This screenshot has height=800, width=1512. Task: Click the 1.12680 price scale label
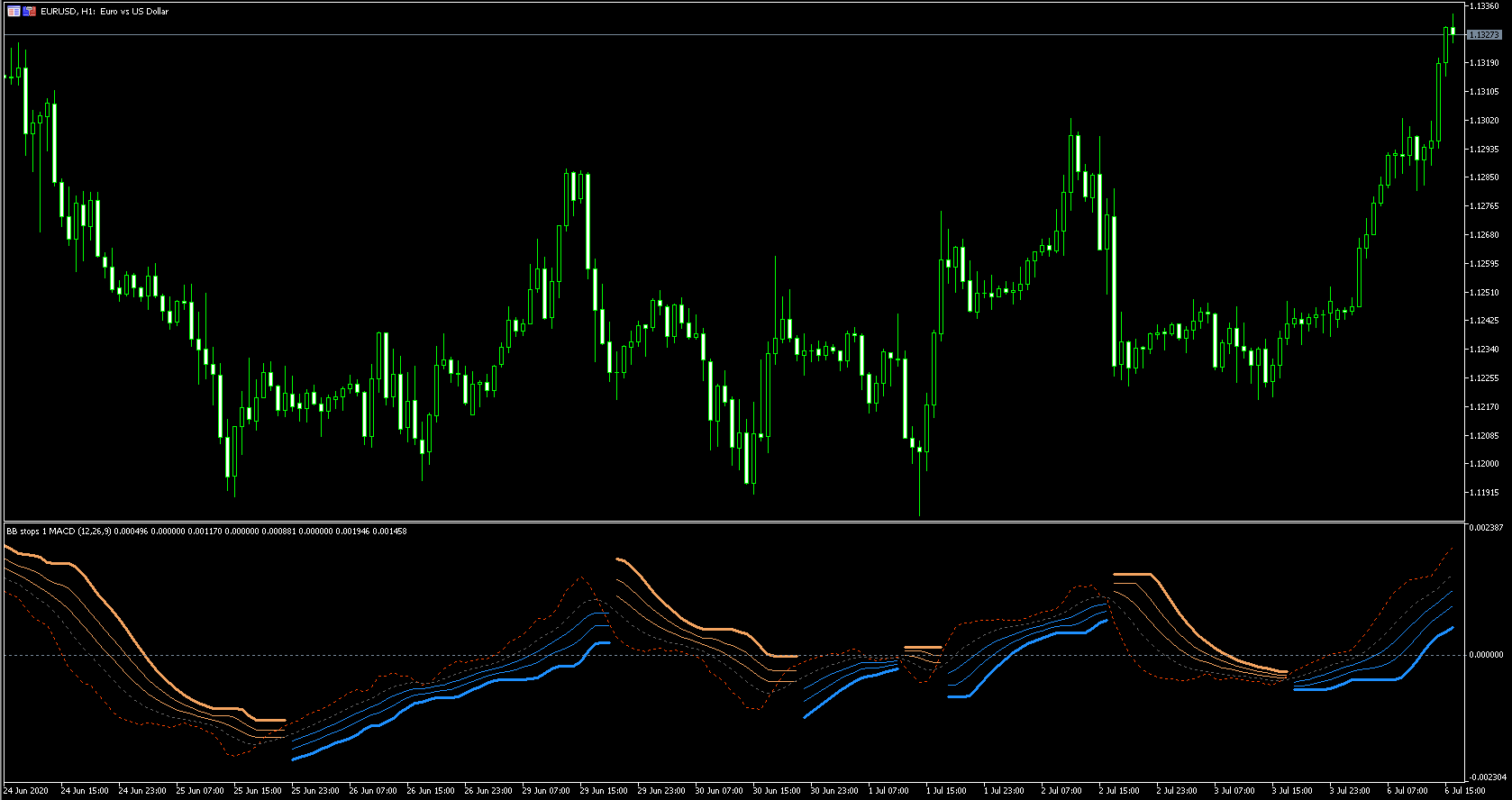(x=1484, y=235)
